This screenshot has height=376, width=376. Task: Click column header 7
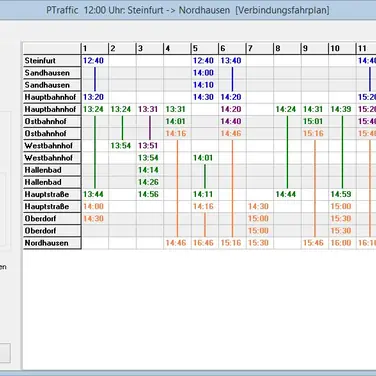(260, 49)
